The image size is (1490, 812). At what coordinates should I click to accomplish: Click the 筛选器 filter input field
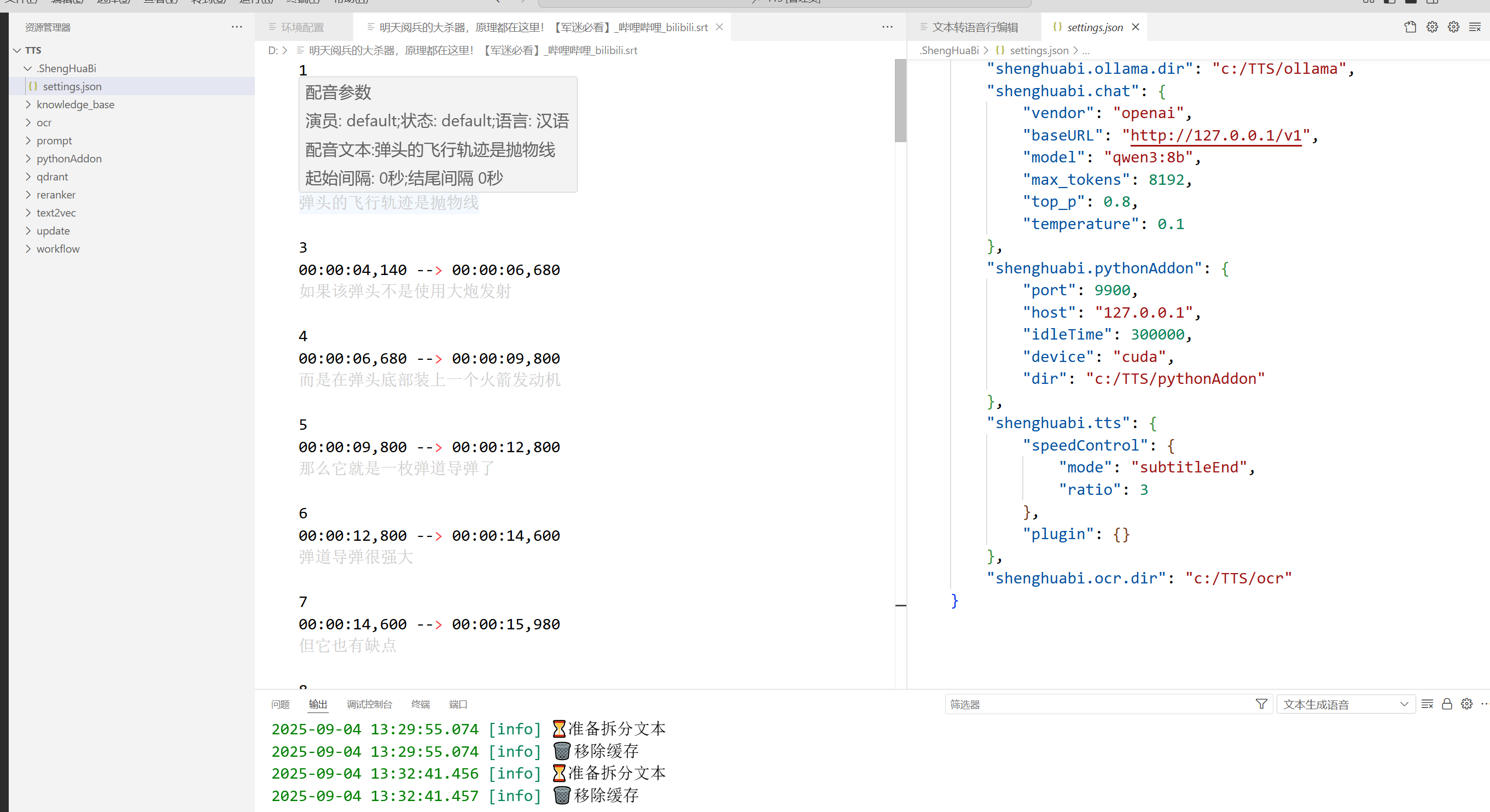(1099, 704)
